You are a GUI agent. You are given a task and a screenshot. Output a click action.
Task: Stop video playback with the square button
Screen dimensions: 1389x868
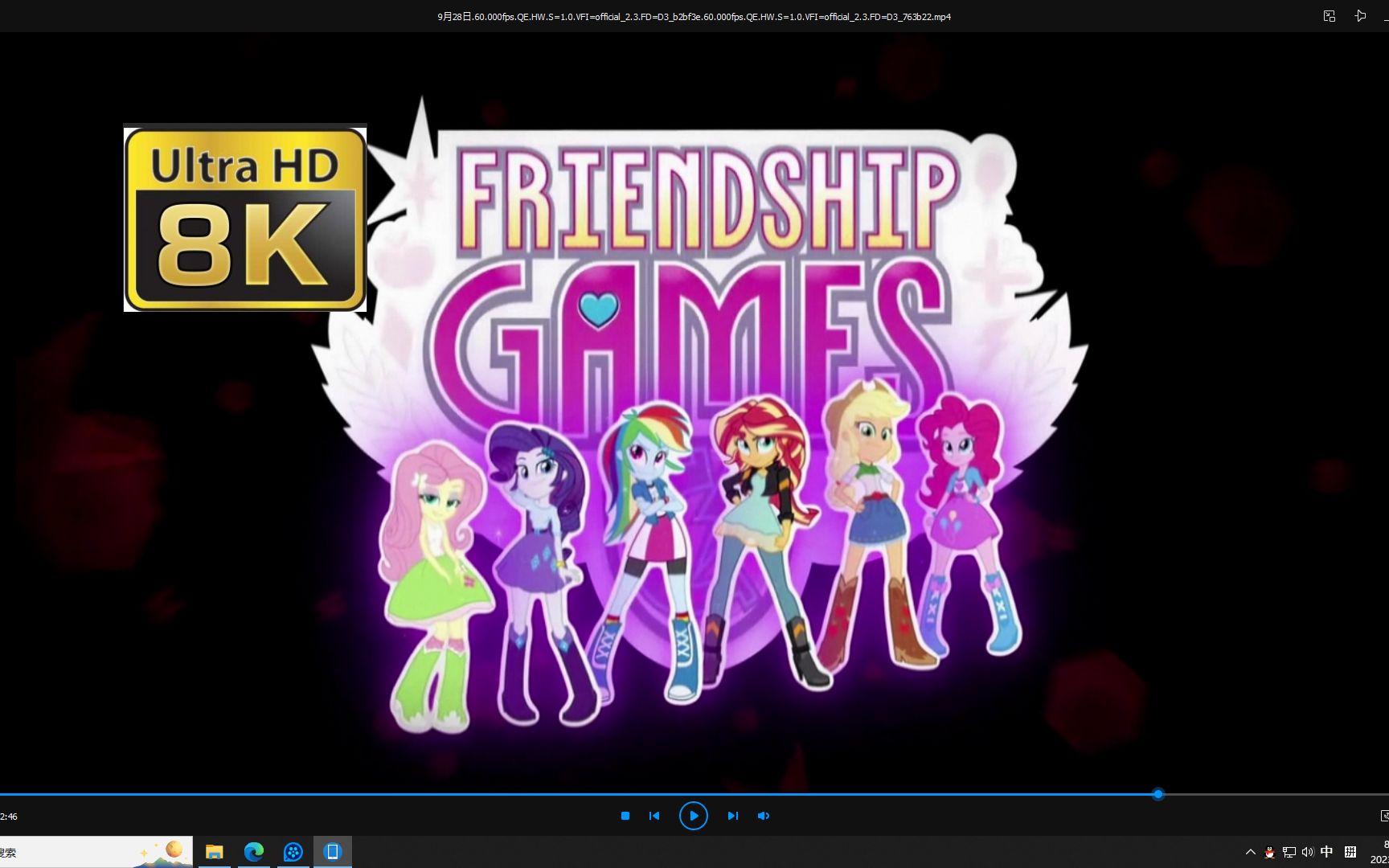coord(625,816)
